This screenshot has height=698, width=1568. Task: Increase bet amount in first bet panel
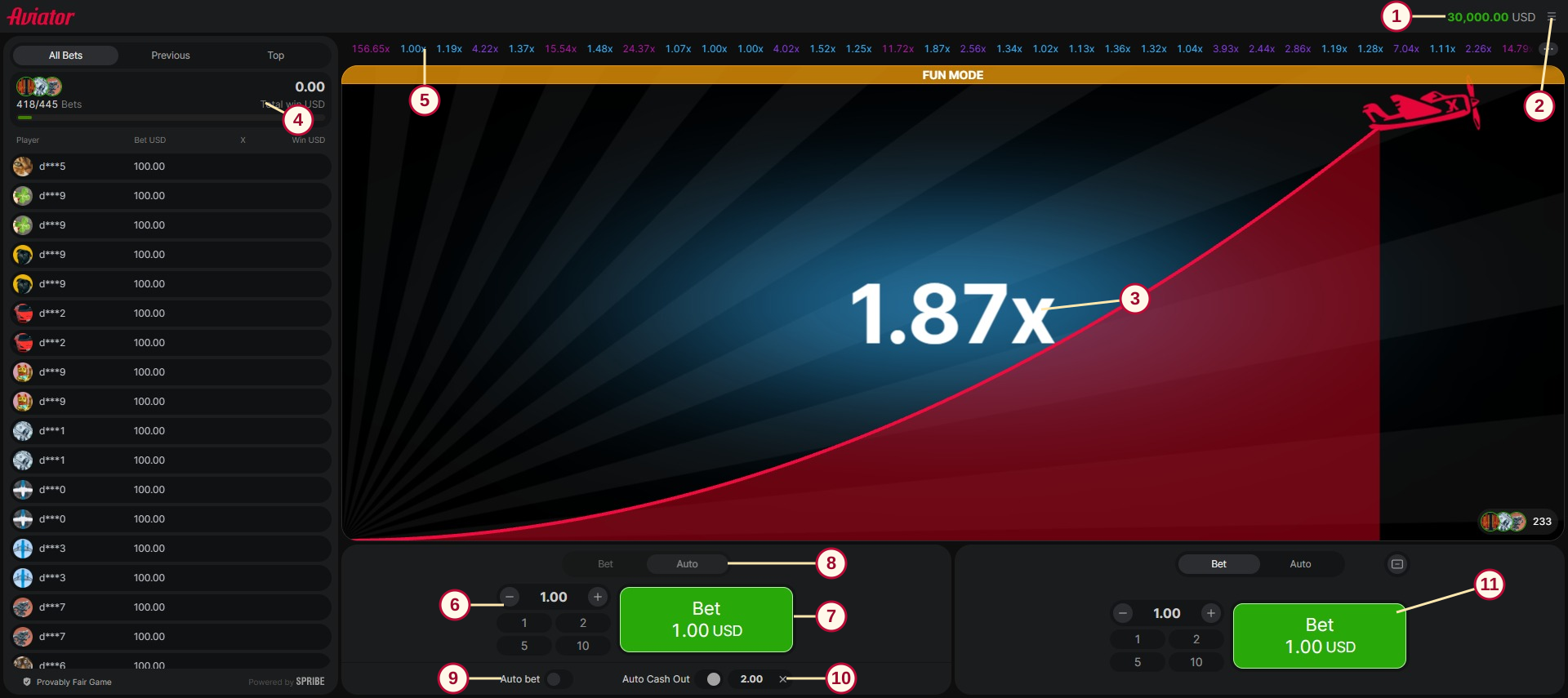pos(598,597)
